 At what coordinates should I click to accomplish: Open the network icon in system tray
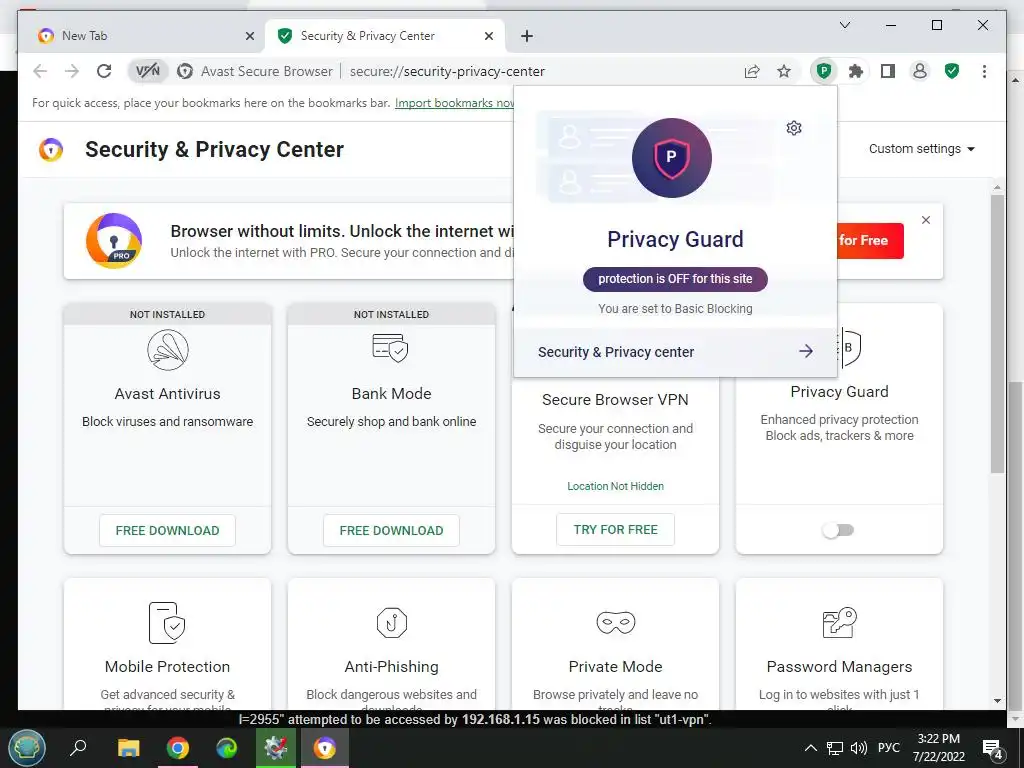coord(835,748)
